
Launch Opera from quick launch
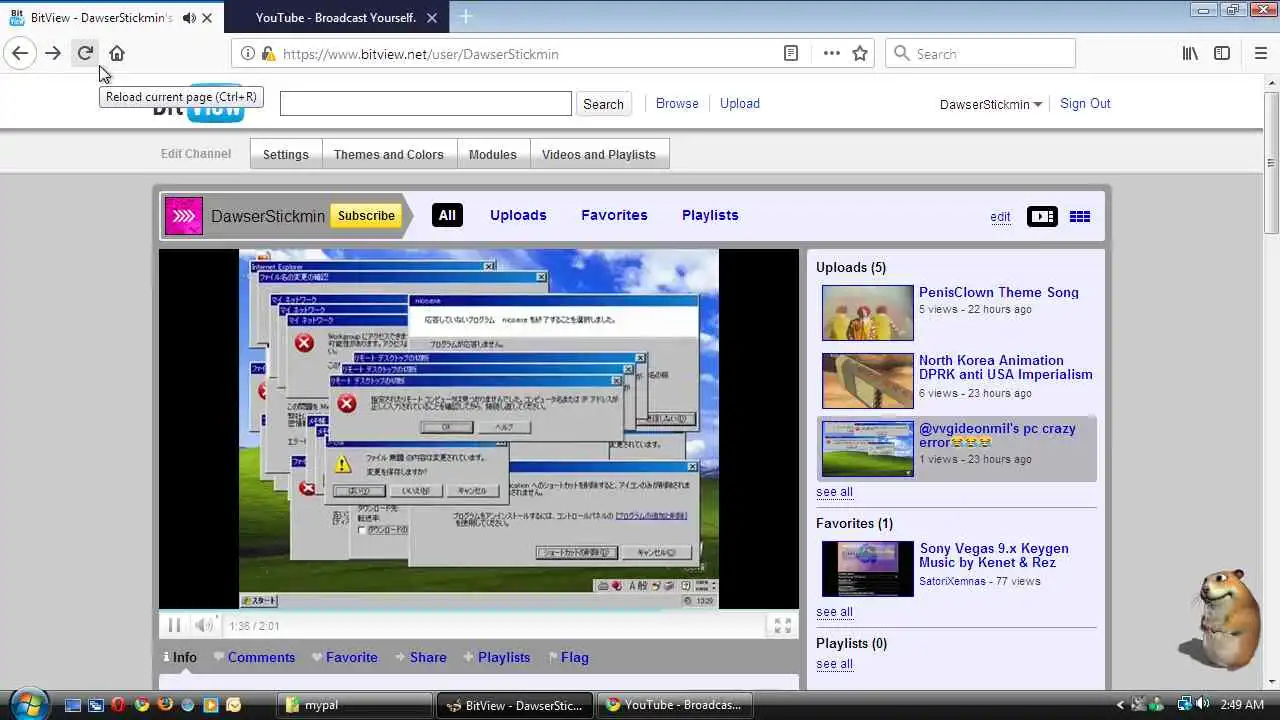click(x=118, y=705)
